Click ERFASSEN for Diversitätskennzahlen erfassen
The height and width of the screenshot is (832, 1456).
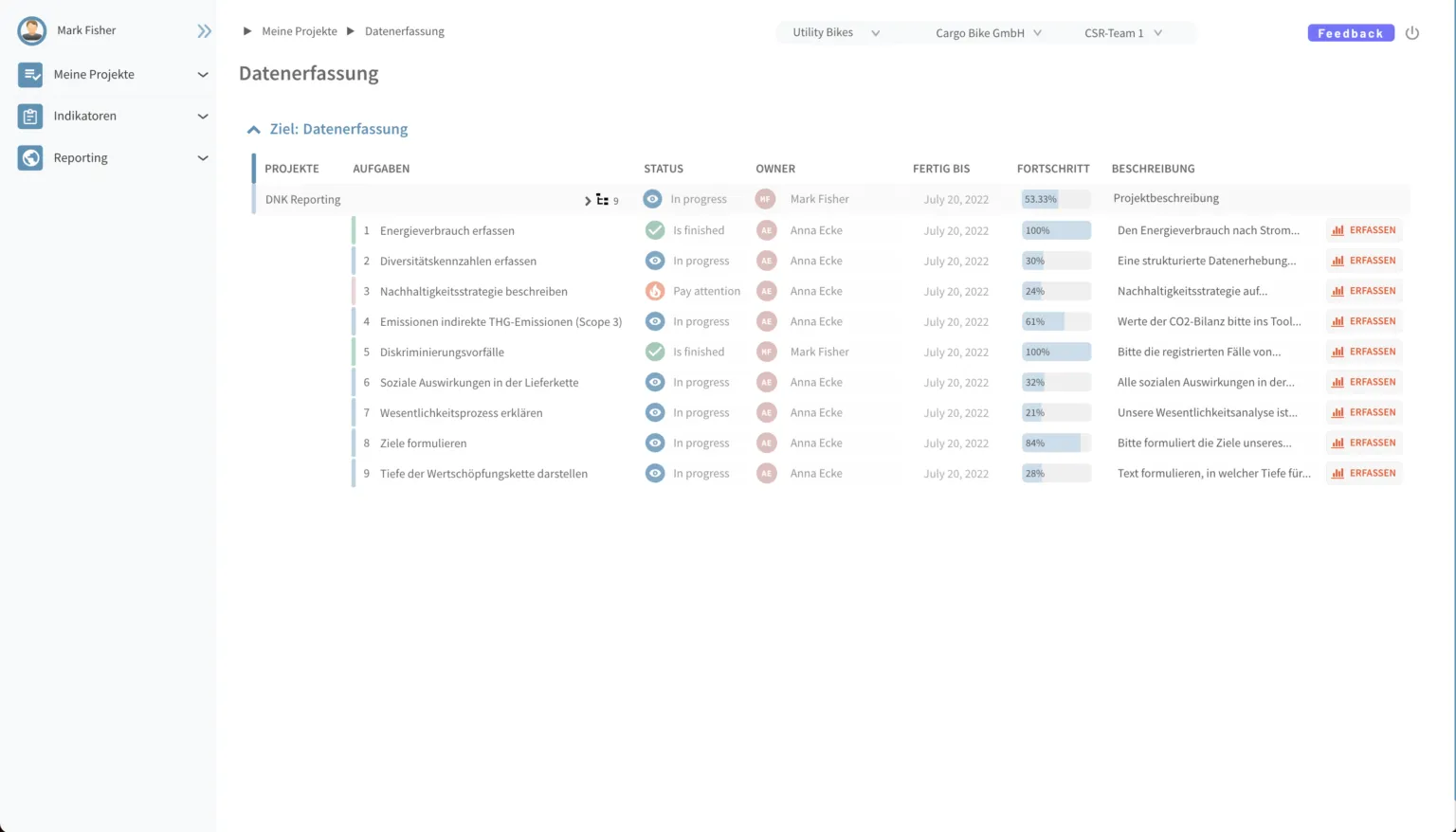coord(1364,261)
